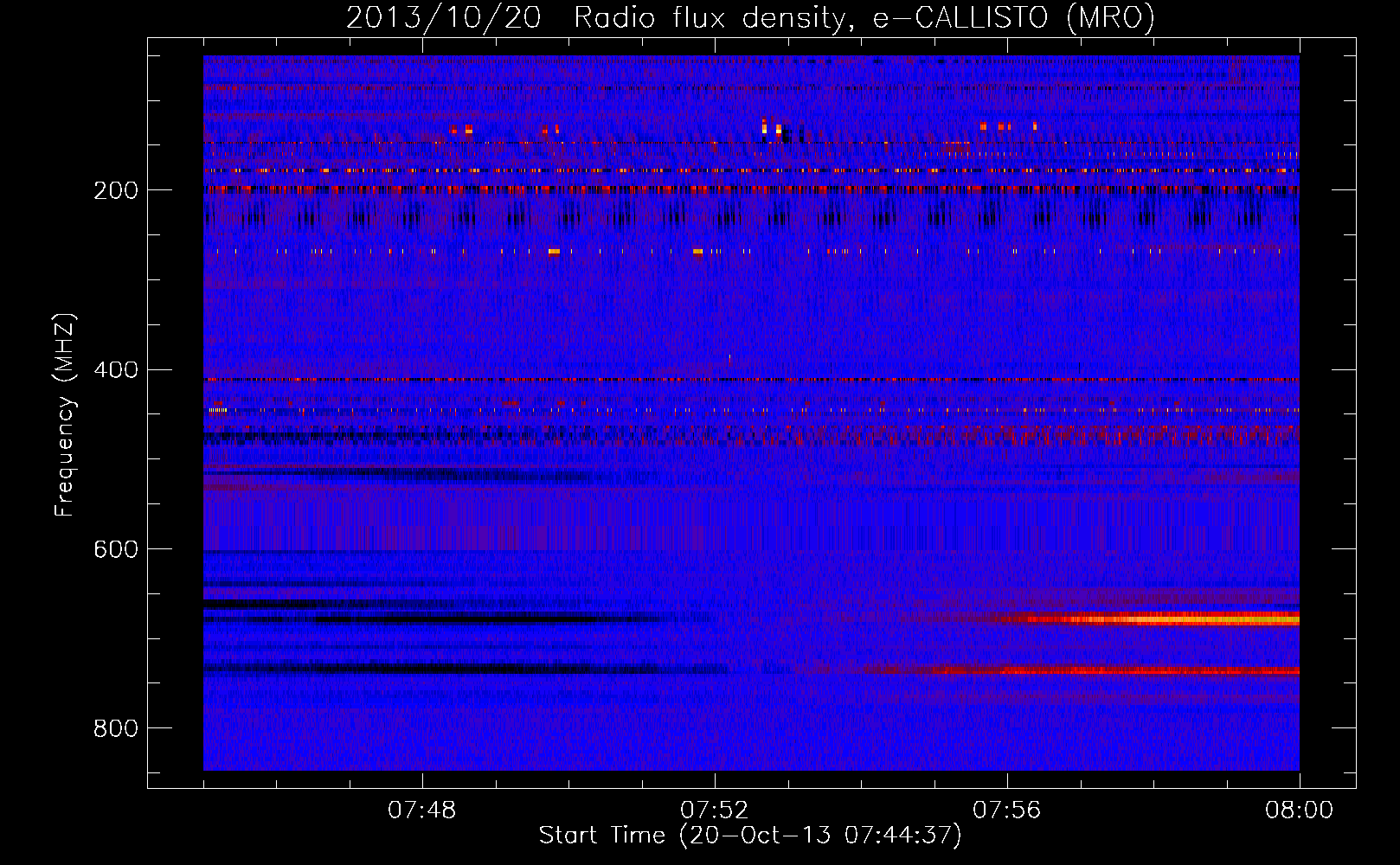Click the plot title "2013/10/20 Radio flux density, e-CALLISTO (MRO)"
This screenshot has width=1400, height=865.
click(750, 17)
